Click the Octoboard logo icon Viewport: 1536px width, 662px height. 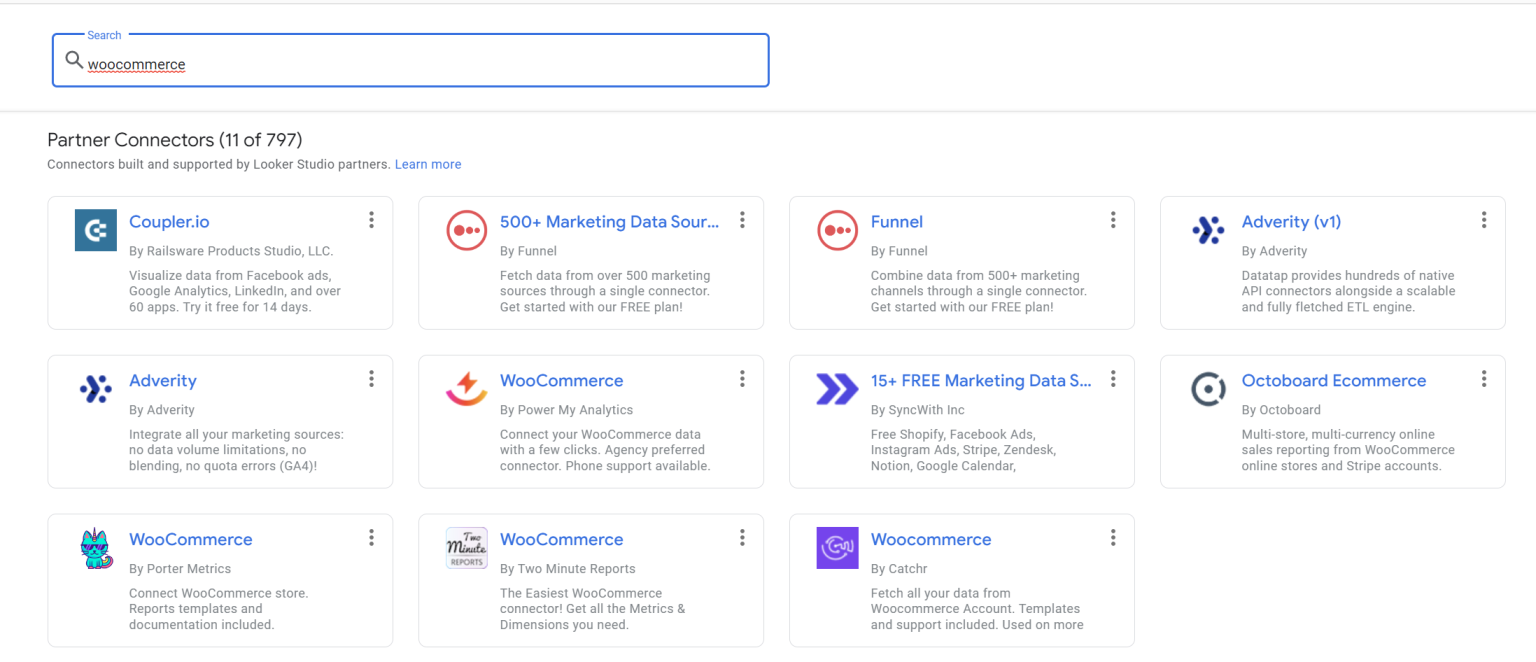pyautogui.click(x=1209, y=389)
